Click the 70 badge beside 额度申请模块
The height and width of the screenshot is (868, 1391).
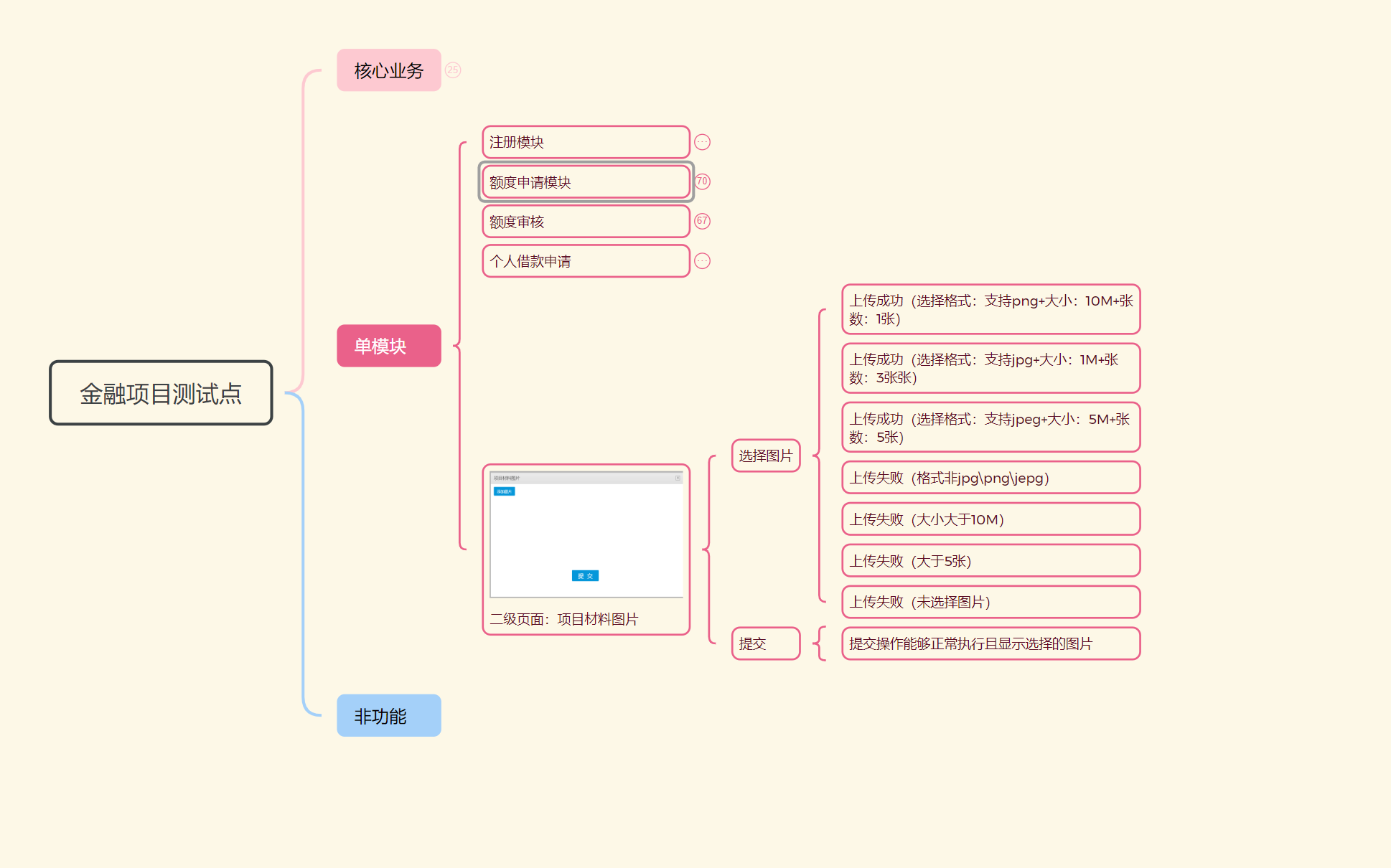click(x=702, y=181)
